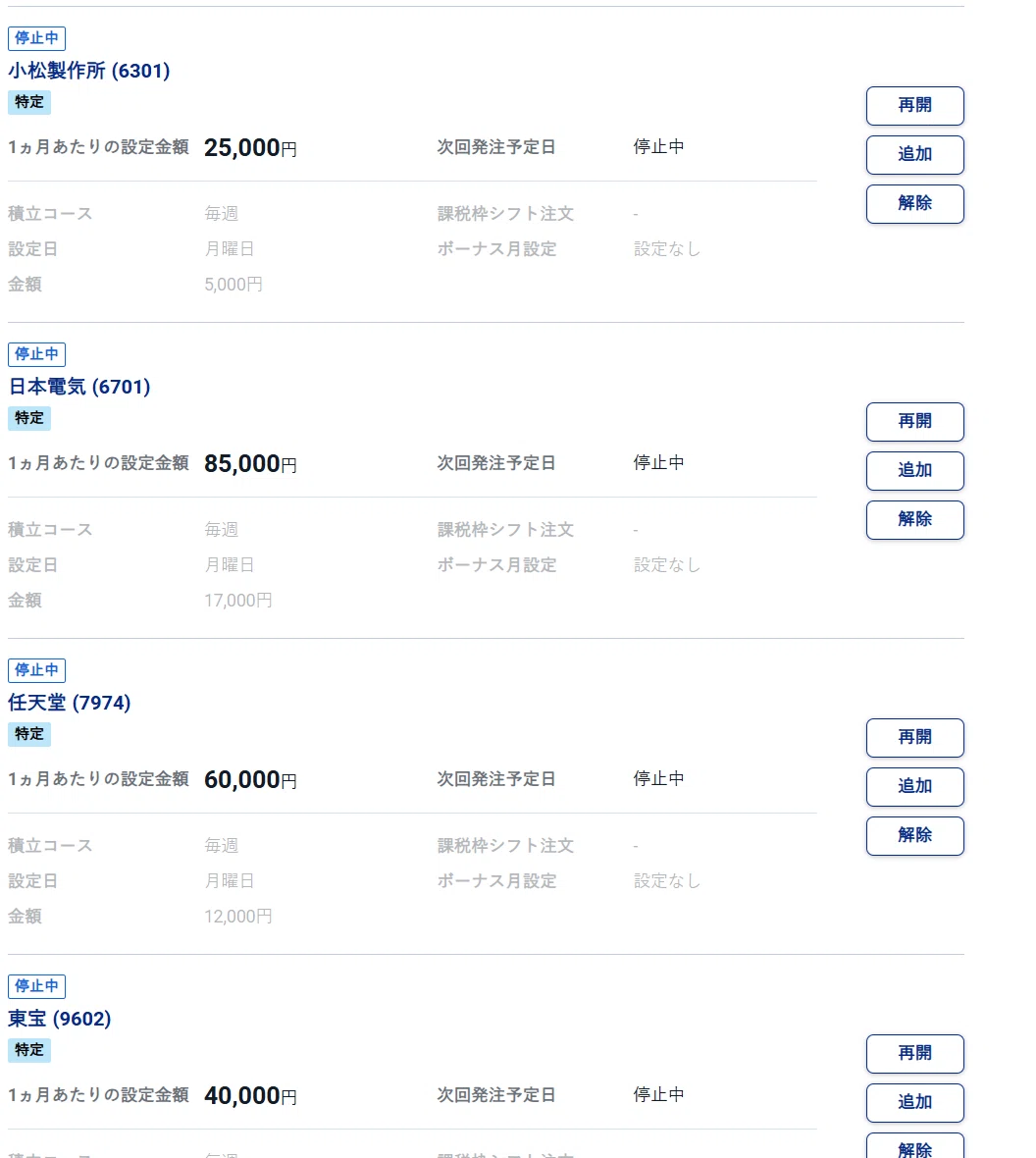The image size is (1036, 1158).
Task: Click 解除 for 東宝 (9602)
Action: pyautogui.click(x=915, y=1145)
